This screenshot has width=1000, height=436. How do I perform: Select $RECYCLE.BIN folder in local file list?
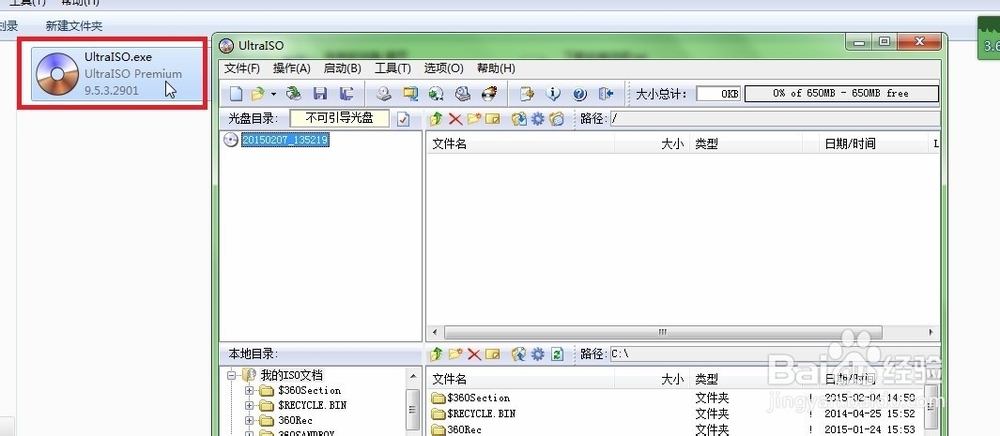(x=473, y=414)
